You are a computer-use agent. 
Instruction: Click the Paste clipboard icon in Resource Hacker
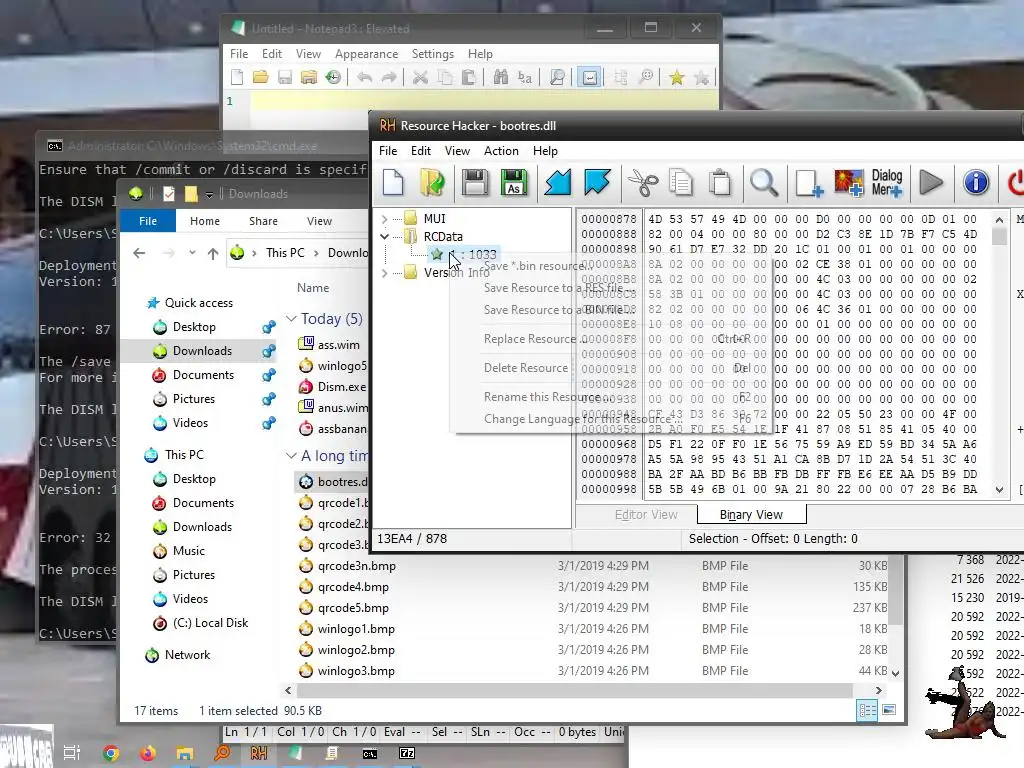(720, 182)
